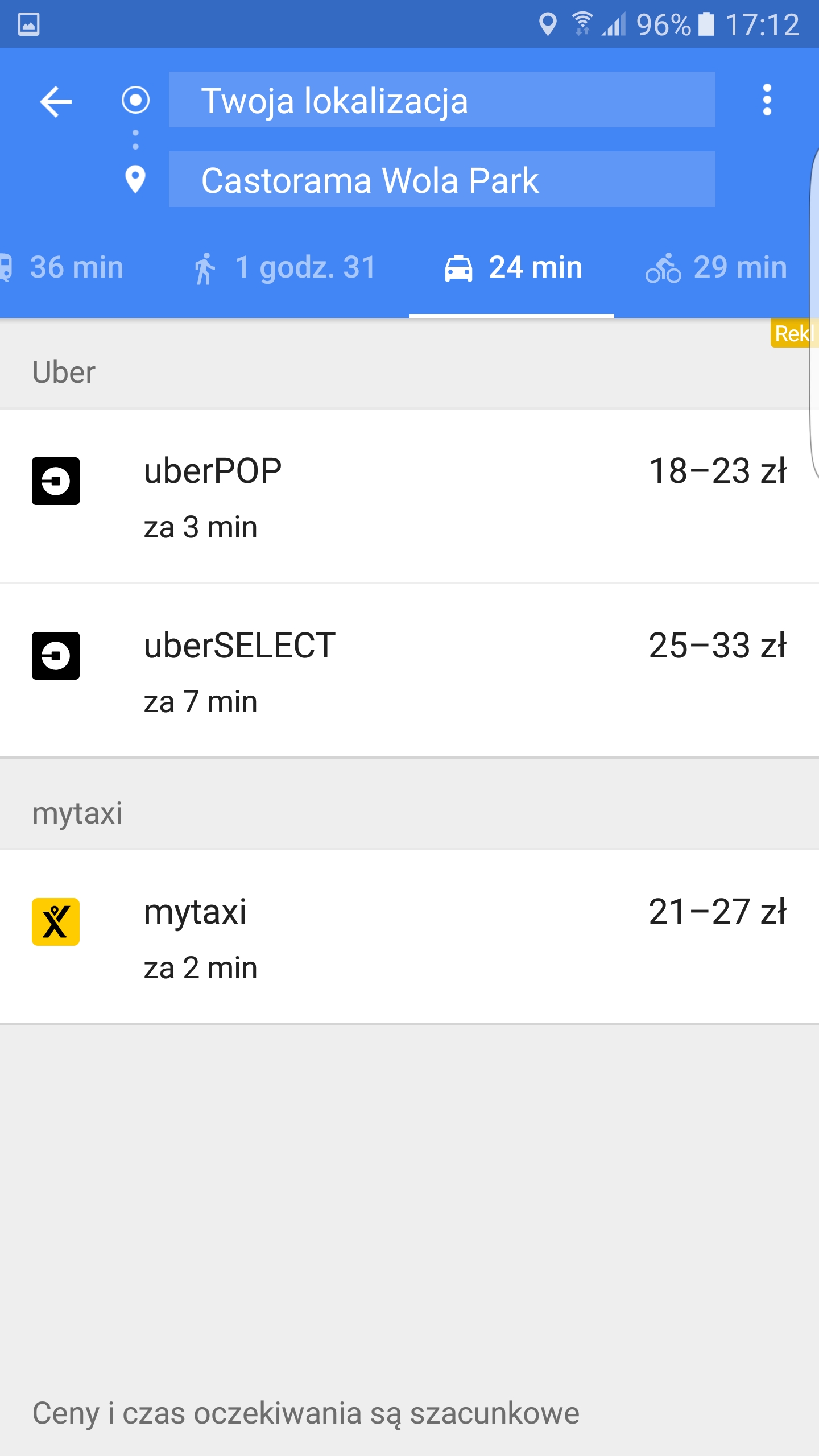Tap the uberPOP price 18–23 zł
The height and width of the screenshot is (1456, 819).
pyautogui.click(x=718, y=471)
